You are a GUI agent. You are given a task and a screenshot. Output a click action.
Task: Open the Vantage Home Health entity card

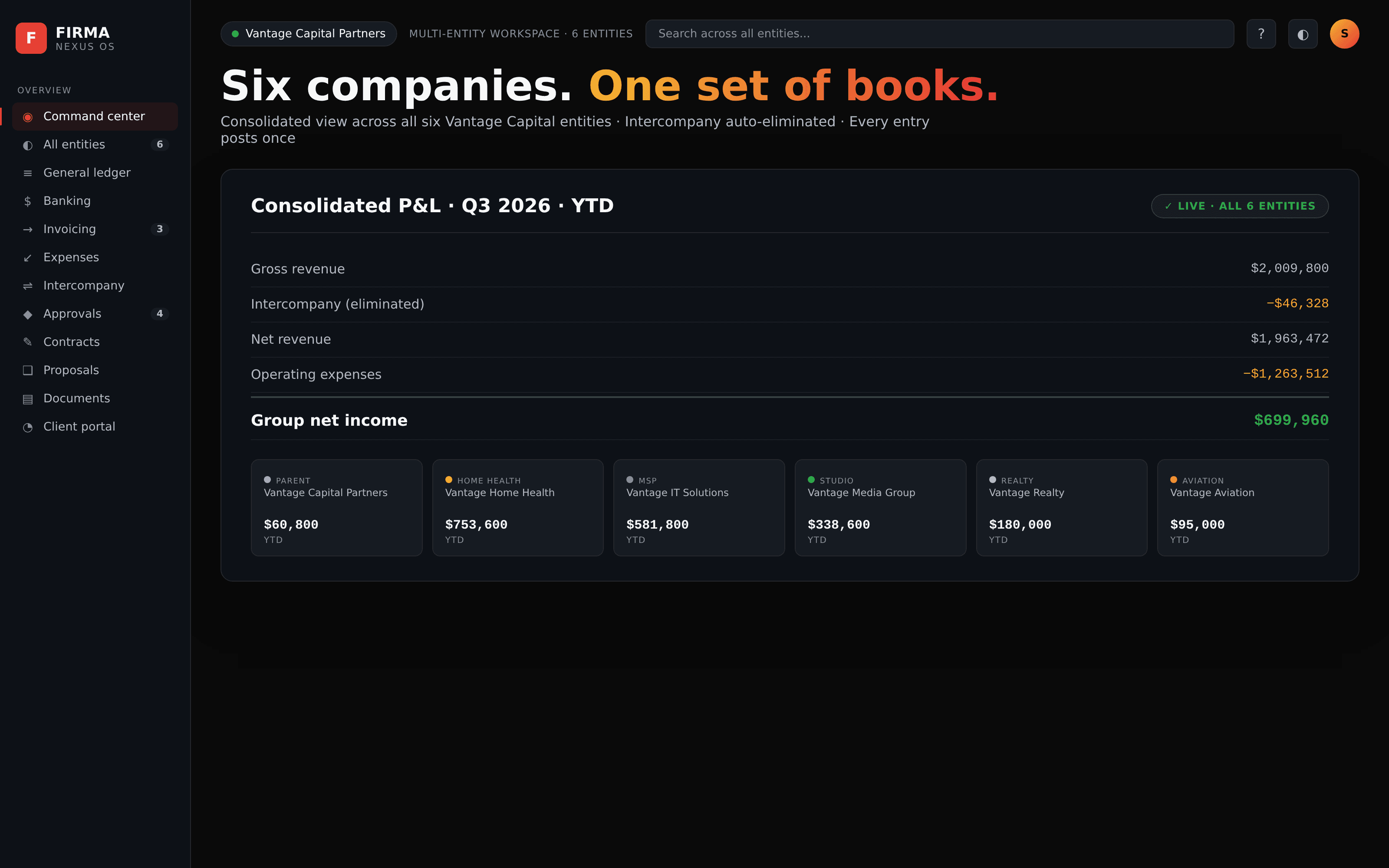(x=518, y=507)
